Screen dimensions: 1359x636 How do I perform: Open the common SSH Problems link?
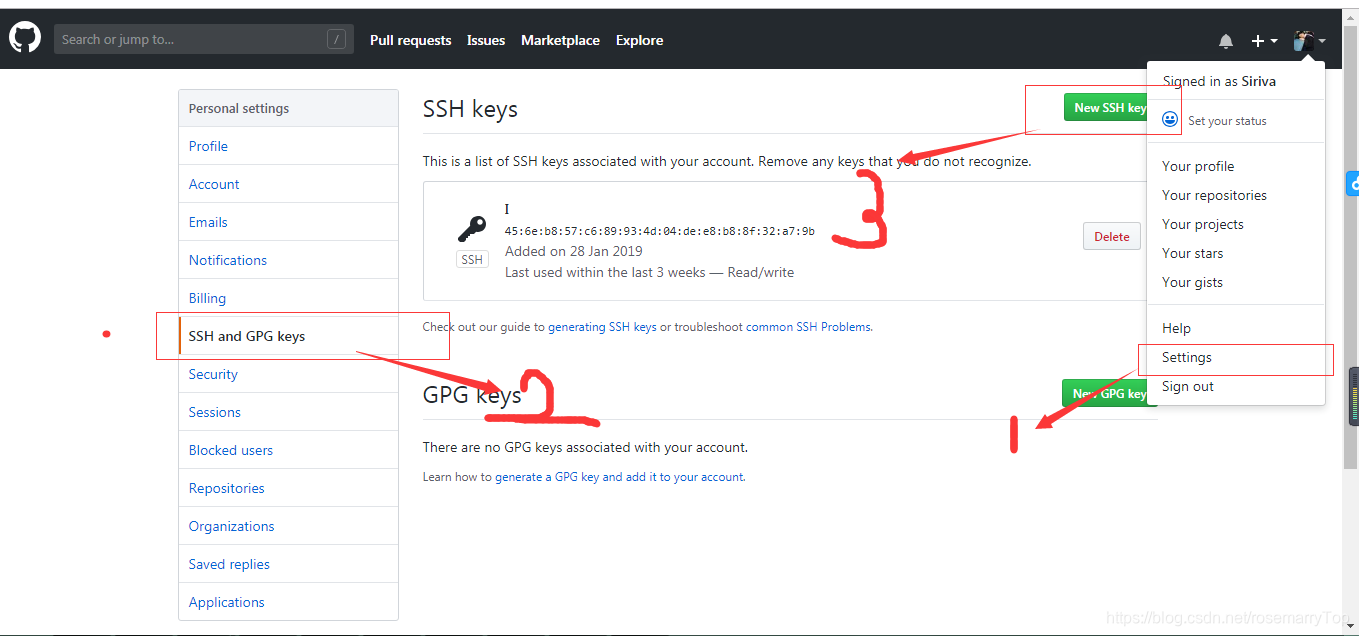point(808,327)
